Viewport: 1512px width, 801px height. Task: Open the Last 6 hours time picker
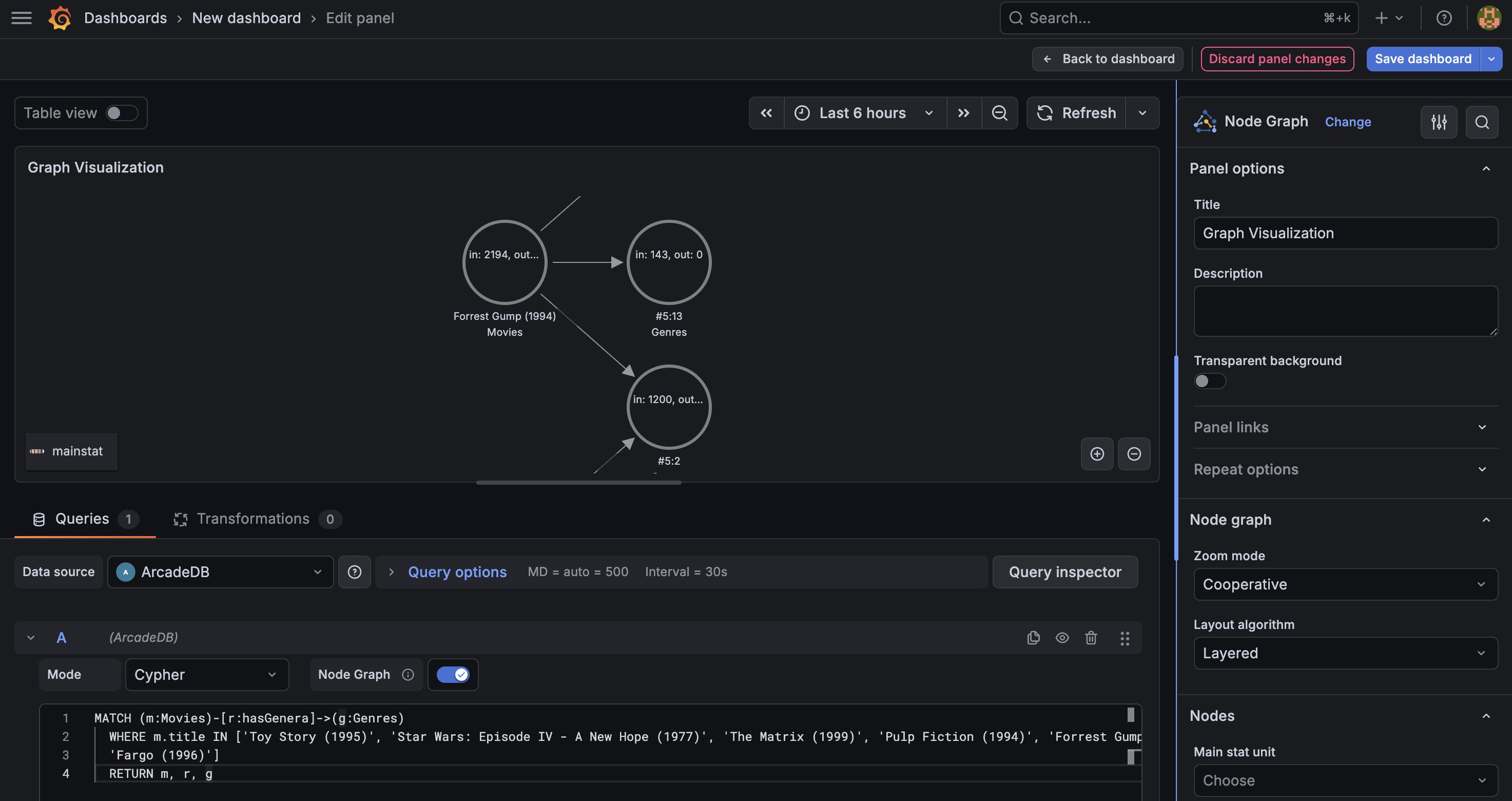pyautogui.click(x=865, y=113)
